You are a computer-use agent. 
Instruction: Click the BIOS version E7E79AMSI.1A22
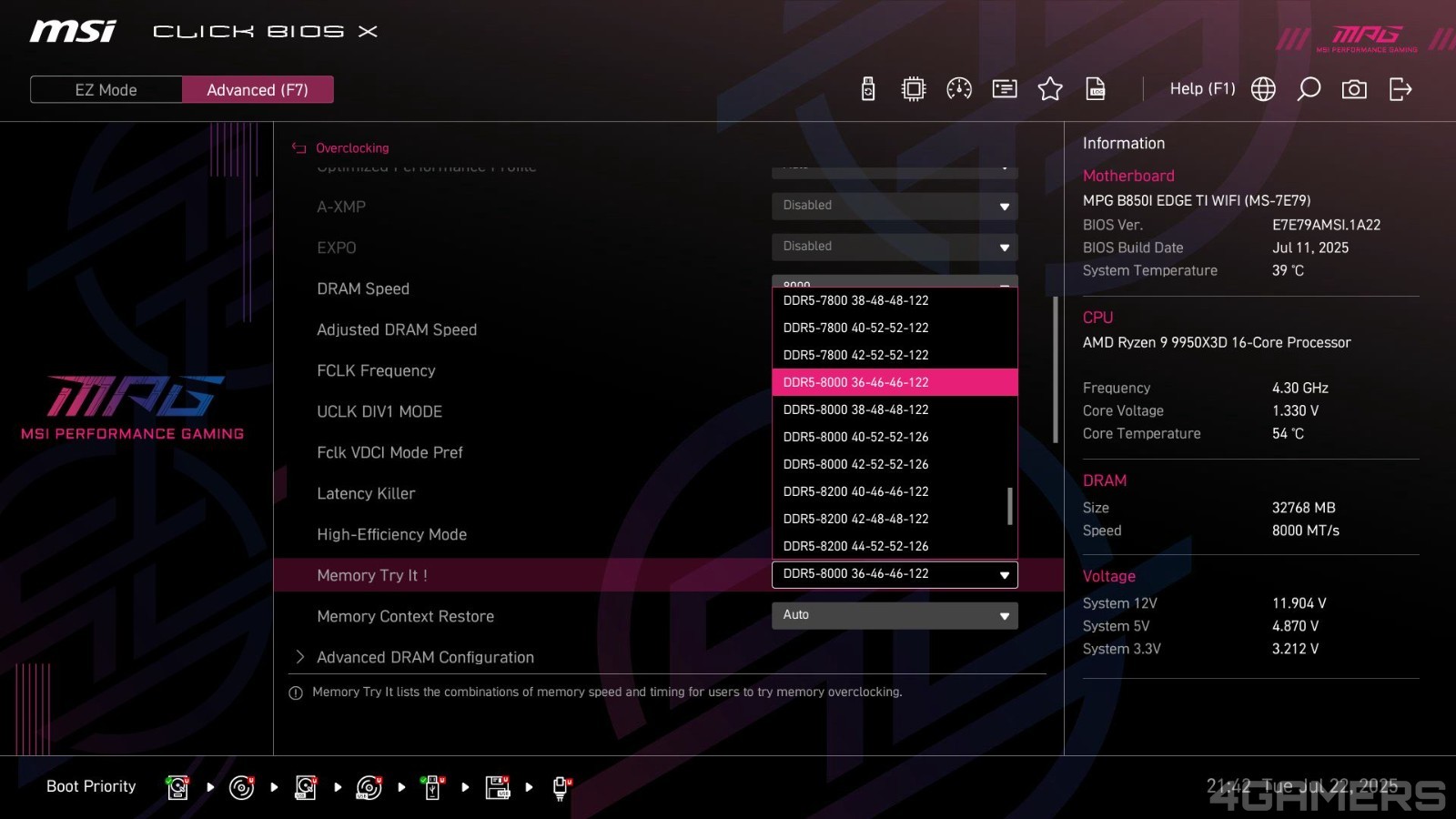coord(1326,225)
